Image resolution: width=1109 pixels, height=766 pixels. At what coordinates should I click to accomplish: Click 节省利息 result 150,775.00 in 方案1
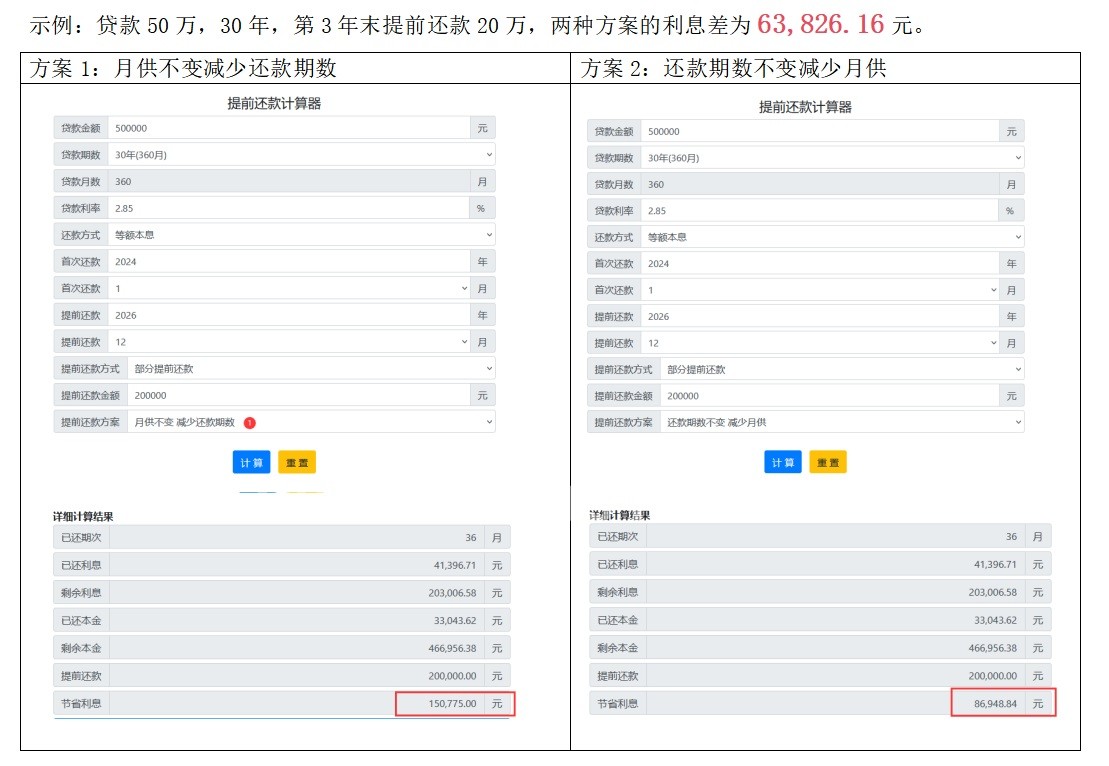tap(441, 704)
